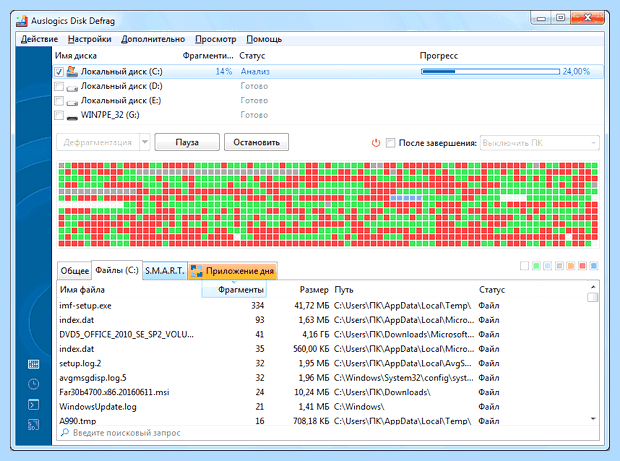Click the Введите поисковый запрос search field

[328, 433]
